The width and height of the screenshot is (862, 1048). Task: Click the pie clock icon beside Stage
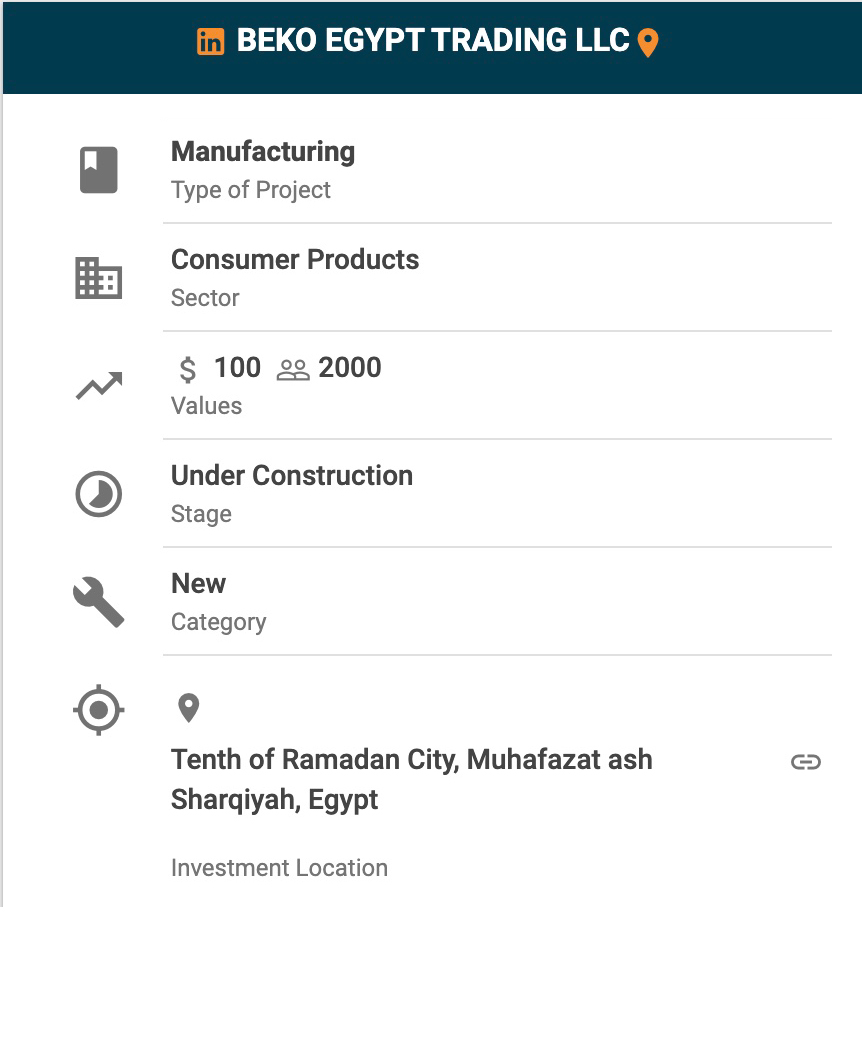(x=99, y=494)
